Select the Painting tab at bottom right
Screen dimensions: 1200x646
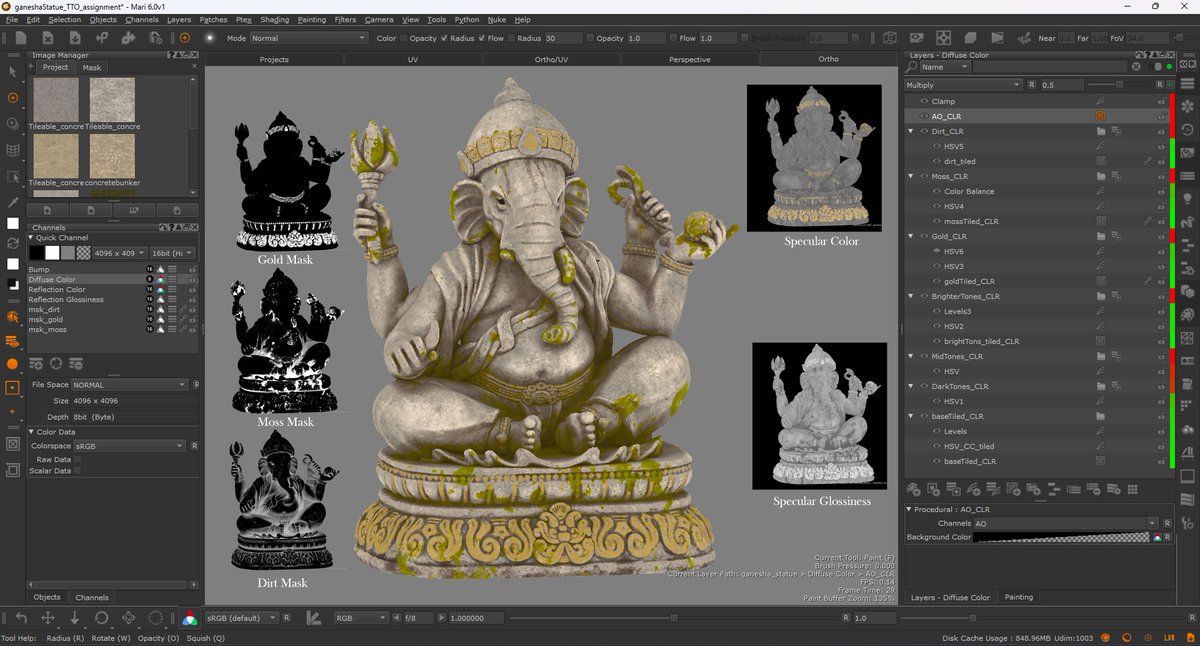click(x=1019, y=597)
